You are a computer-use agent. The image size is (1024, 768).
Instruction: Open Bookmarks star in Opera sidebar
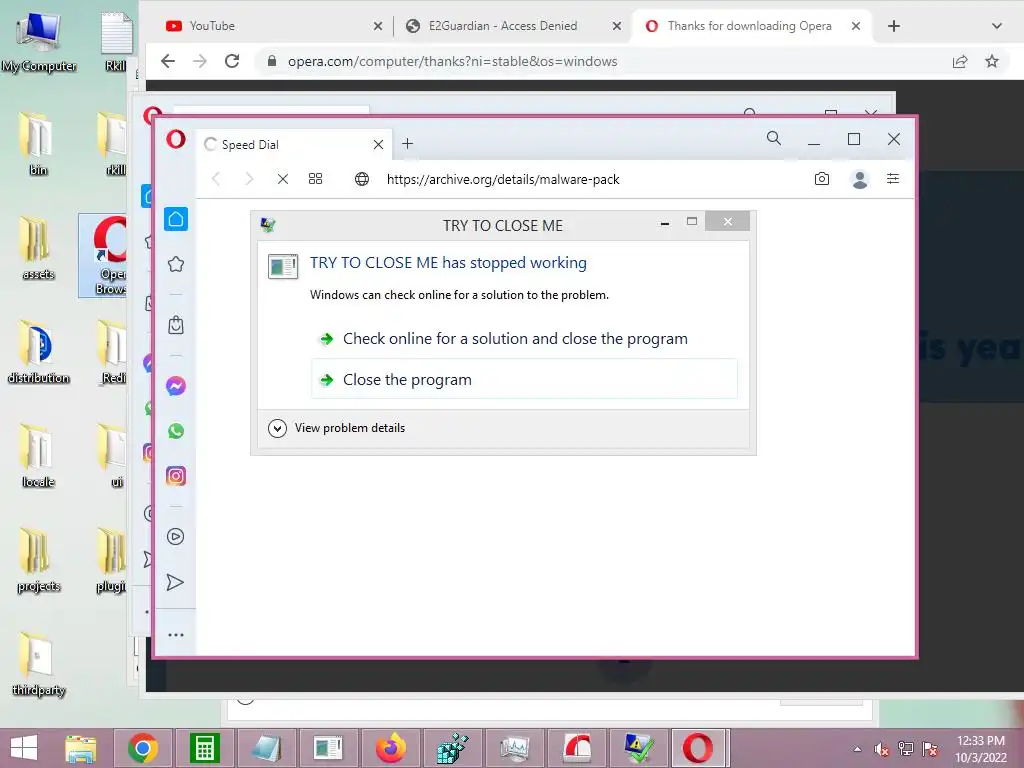176,264
